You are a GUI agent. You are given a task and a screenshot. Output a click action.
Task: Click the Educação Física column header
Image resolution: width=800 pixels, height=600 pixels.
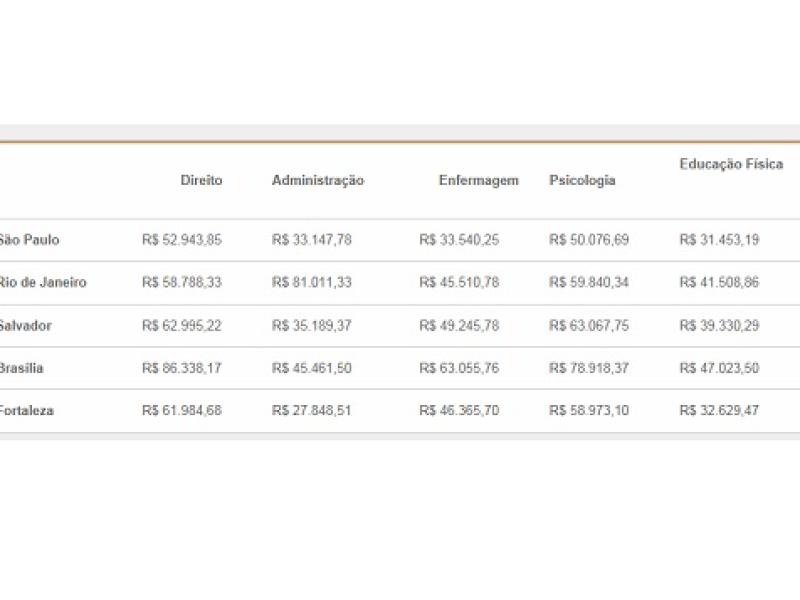tap(731, 164)
